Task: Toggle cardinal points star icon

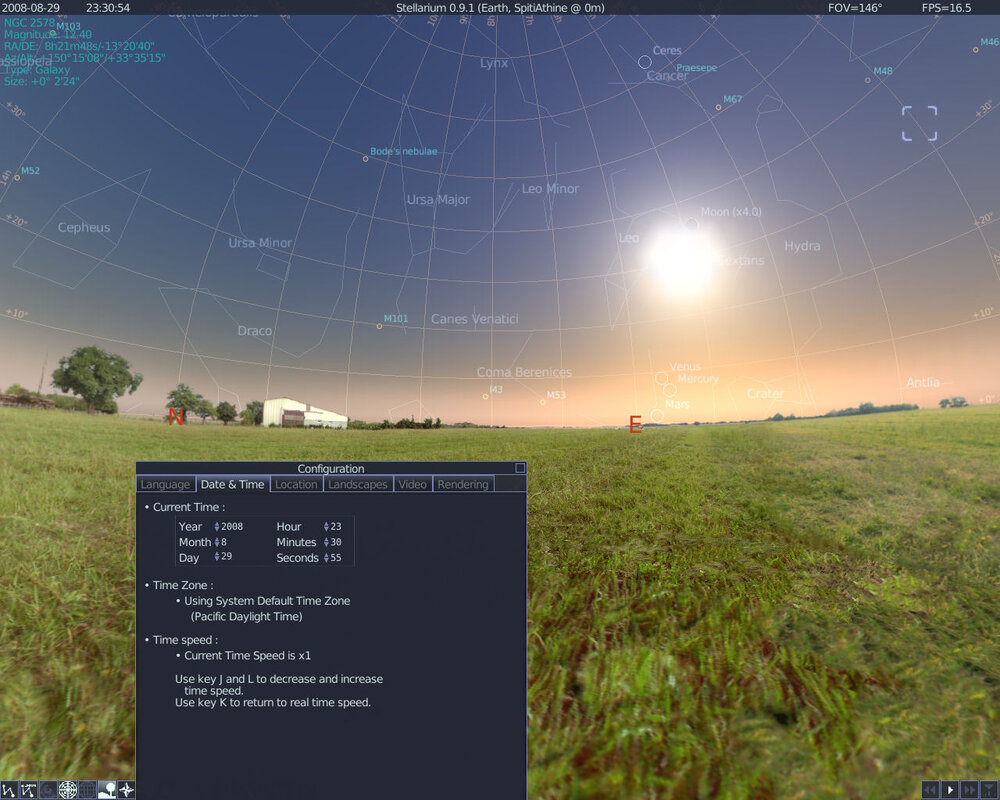Action: point(126,790)
